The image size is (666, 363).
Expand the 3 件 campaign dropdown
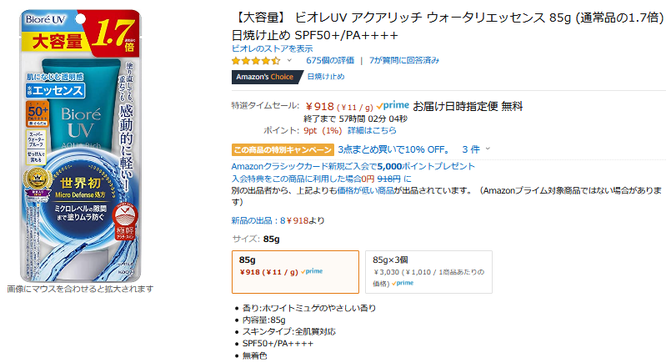tap(476, 149)
